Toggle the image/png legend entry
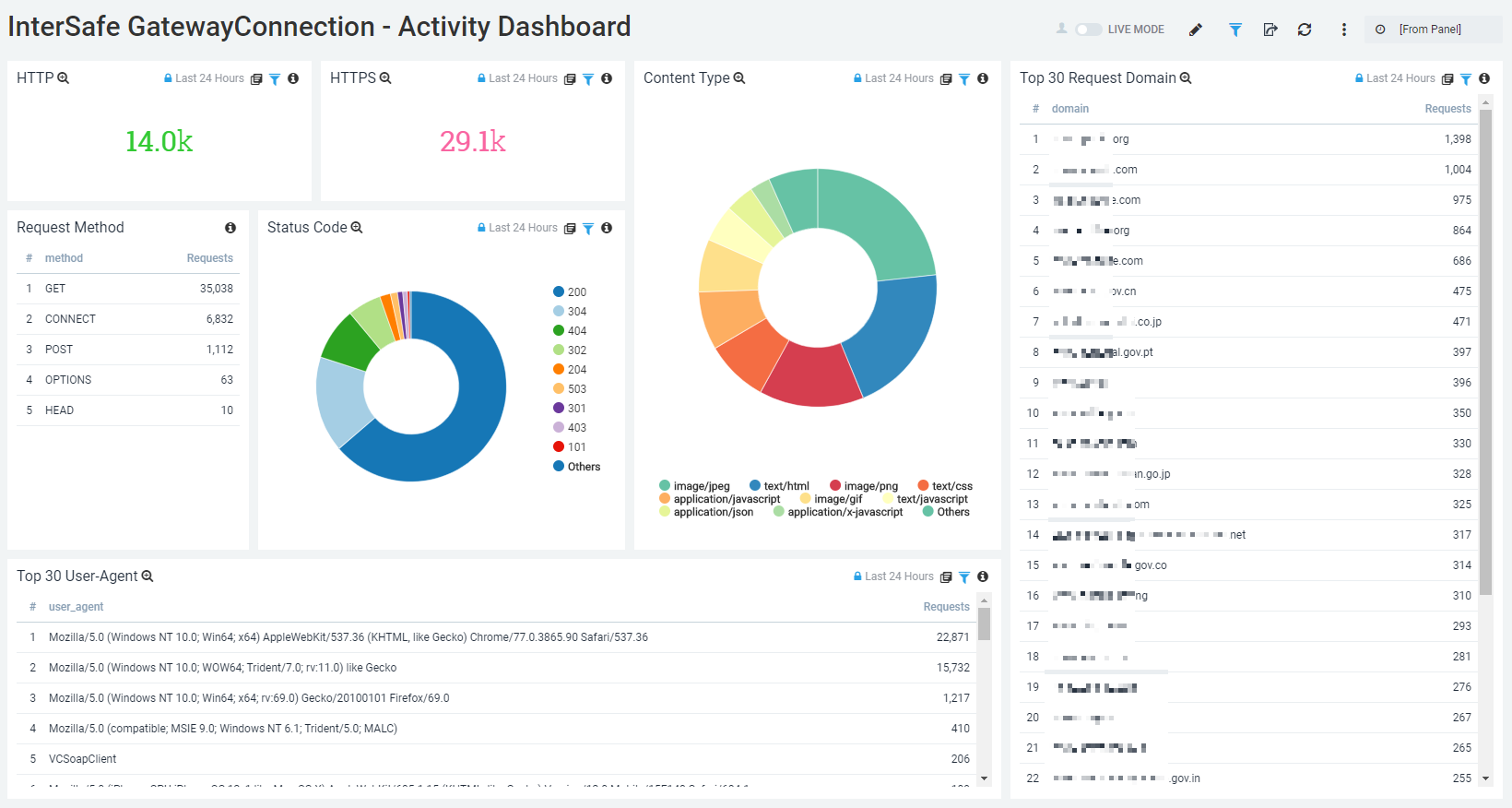 [864, 486]
